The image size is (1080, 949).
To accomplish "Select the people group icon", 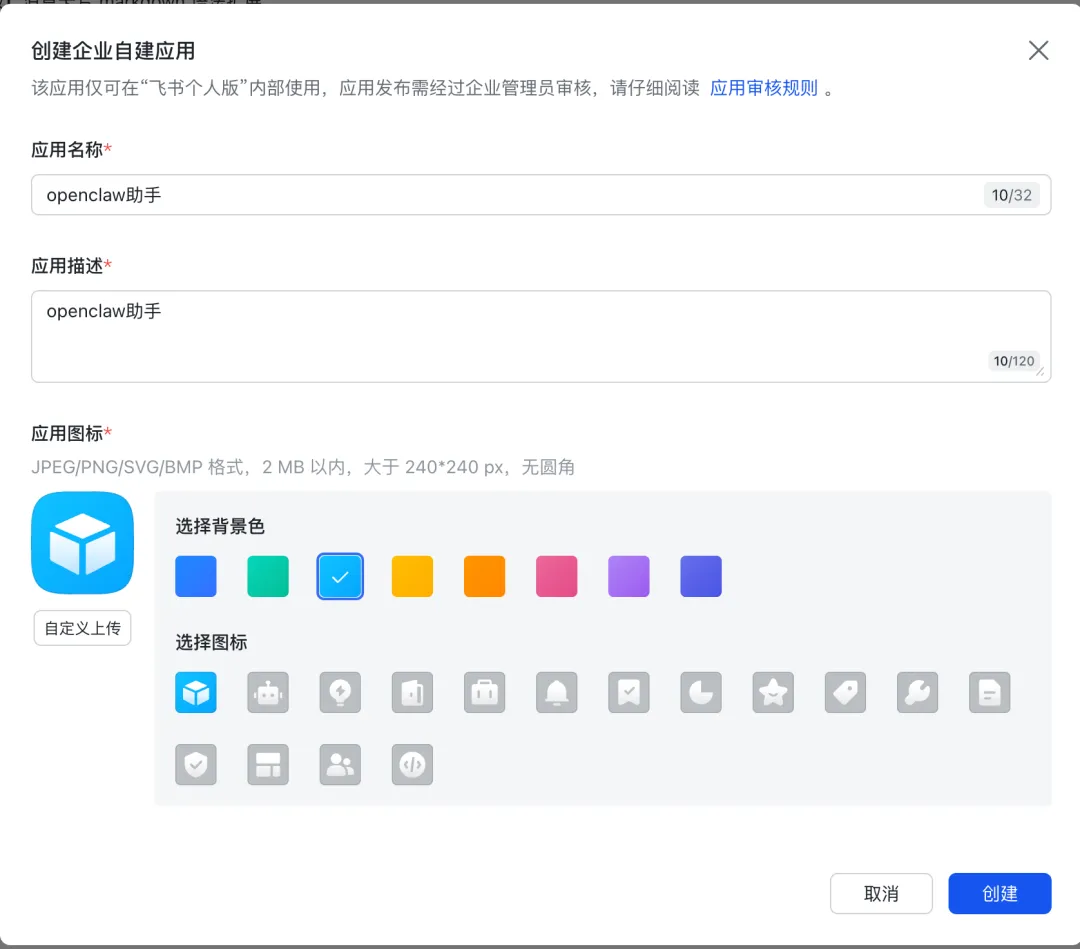I will 340,764.
